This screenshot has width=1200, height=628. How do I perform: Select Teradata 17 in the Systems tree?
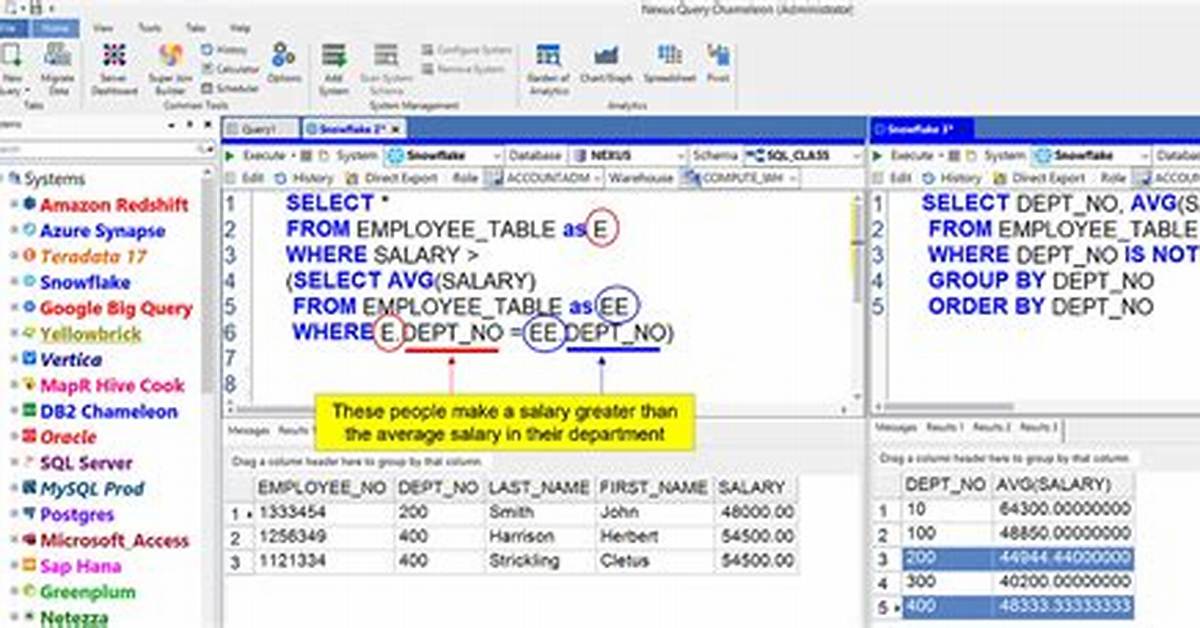(93, 257)
